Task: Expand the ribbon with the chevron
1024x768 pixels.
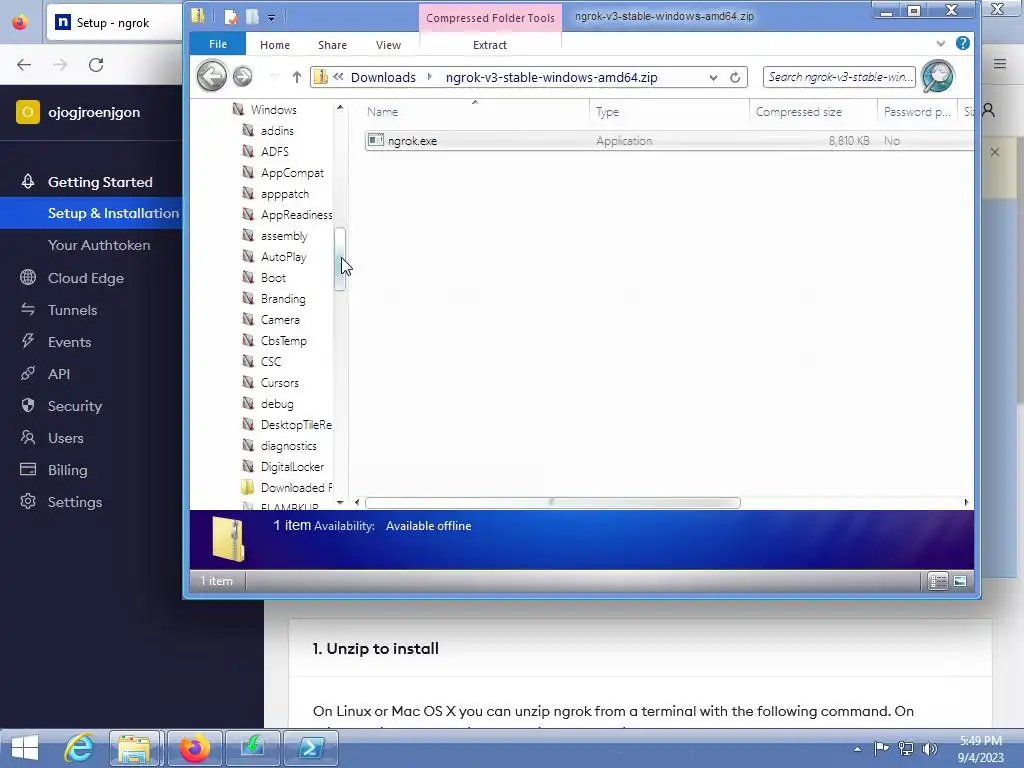Action: [940, 44]
